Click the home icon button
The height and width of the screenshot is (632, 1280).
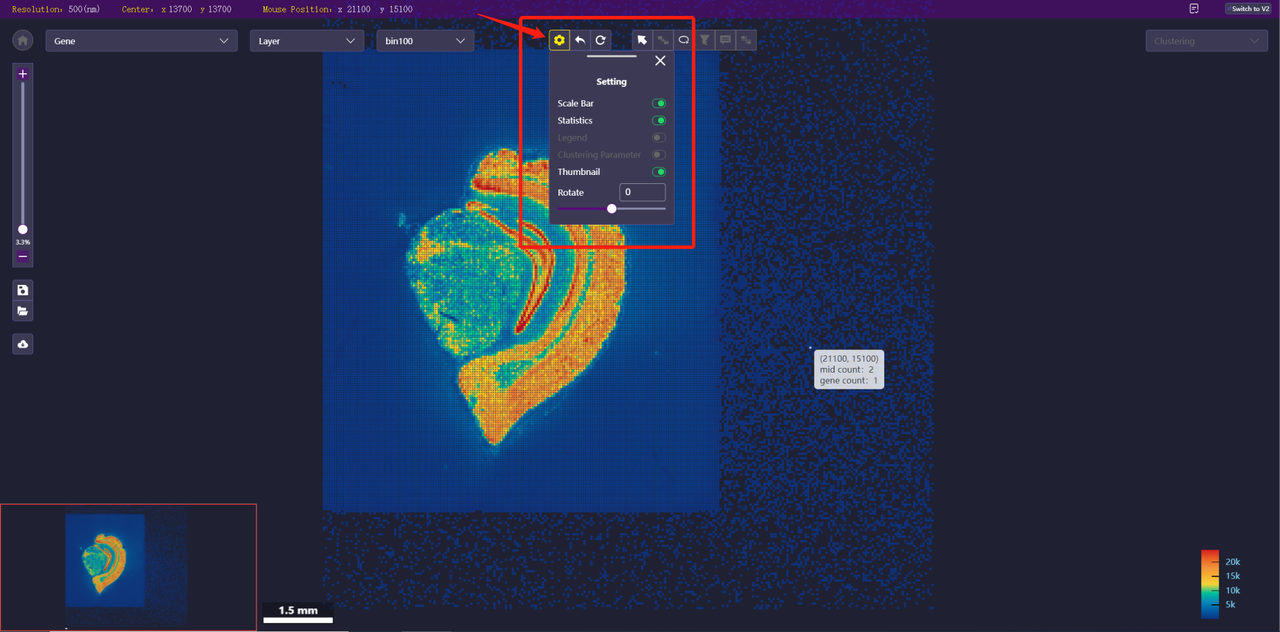tap(23, 41)
